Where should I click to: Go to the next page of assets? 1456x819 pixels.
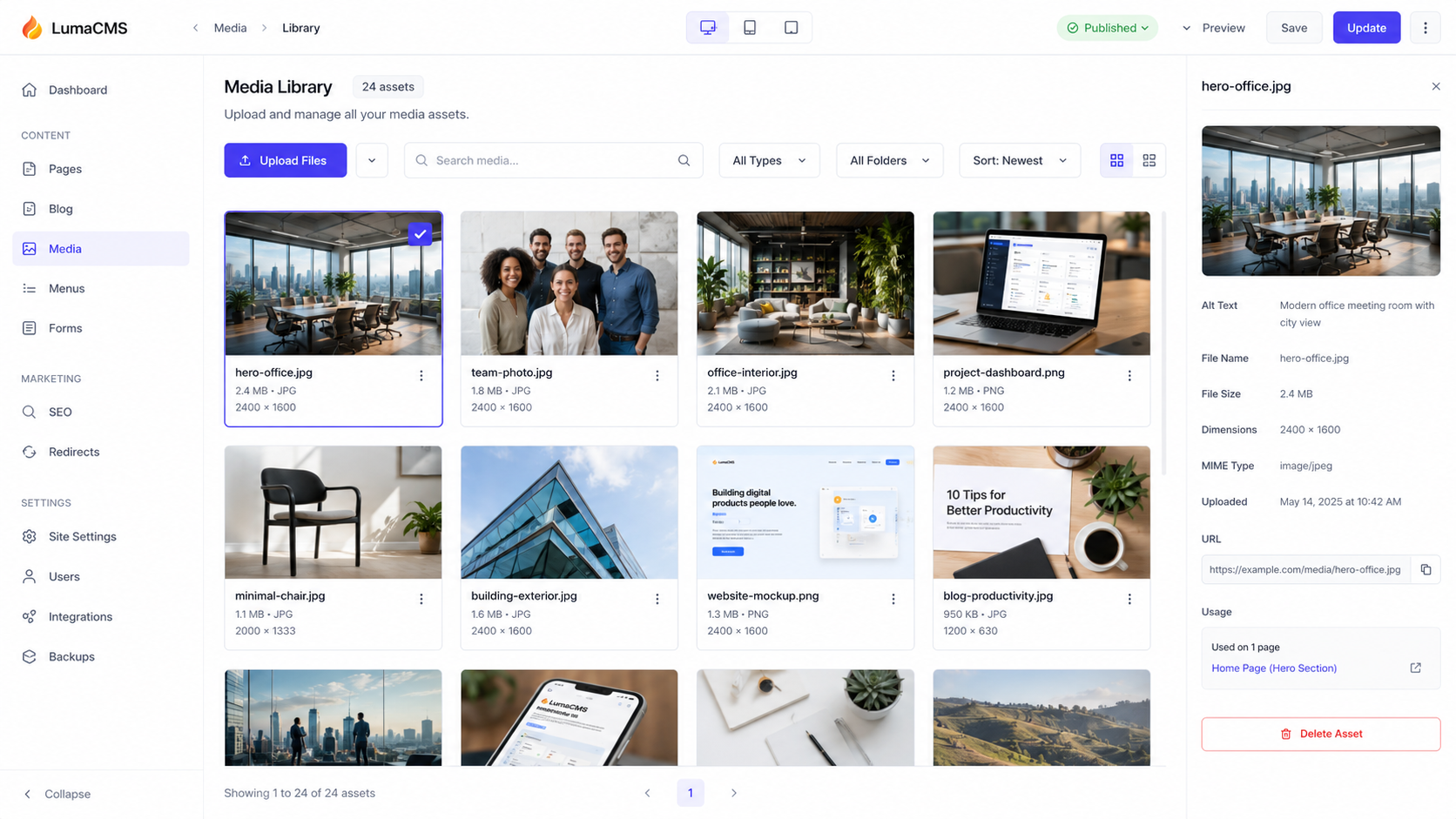click(x=734, y=793)
